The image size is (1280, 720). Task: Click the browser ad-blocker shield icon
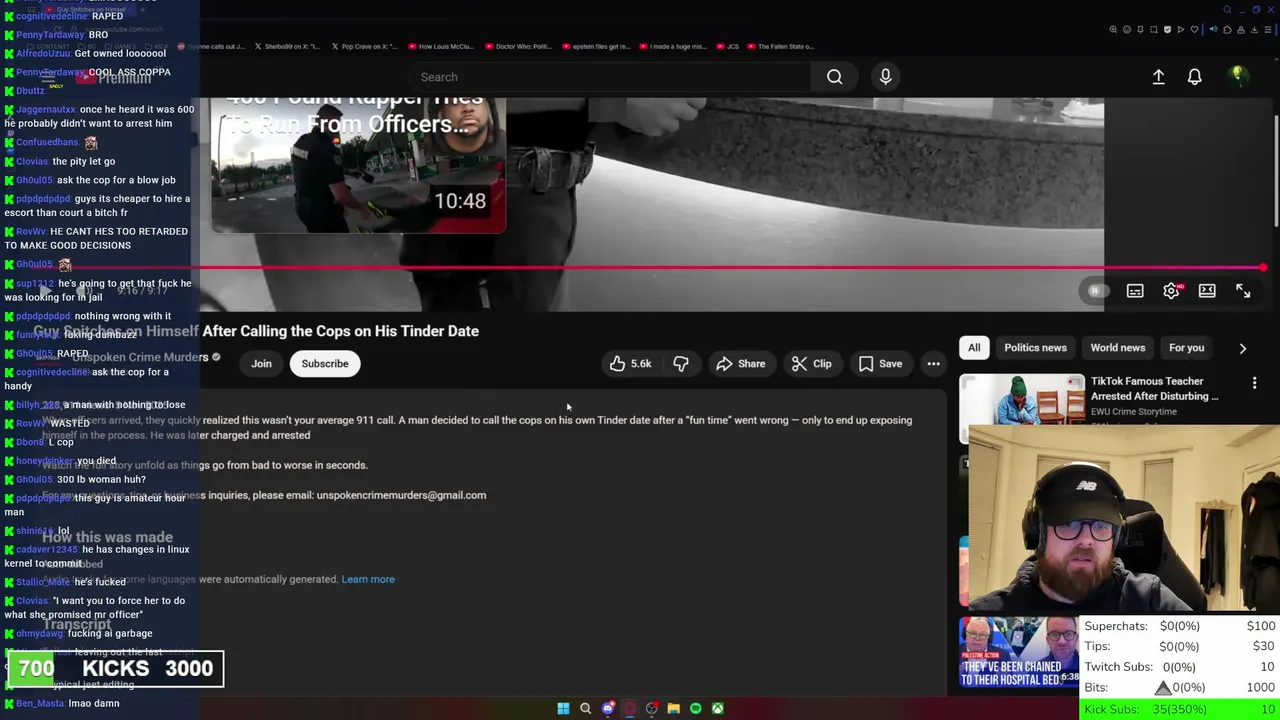[x=1167, y=30]
